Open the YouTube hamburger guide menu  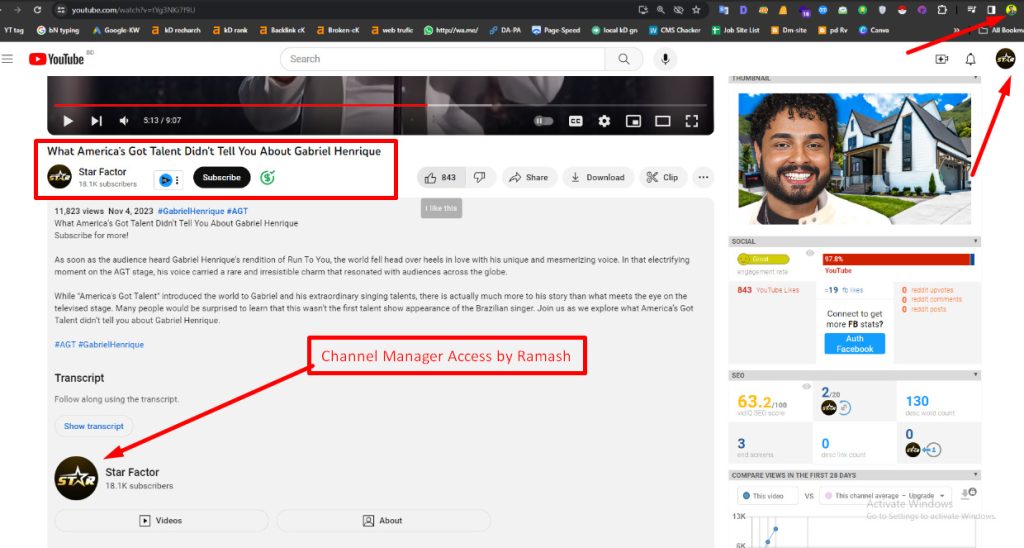point(7,59)
